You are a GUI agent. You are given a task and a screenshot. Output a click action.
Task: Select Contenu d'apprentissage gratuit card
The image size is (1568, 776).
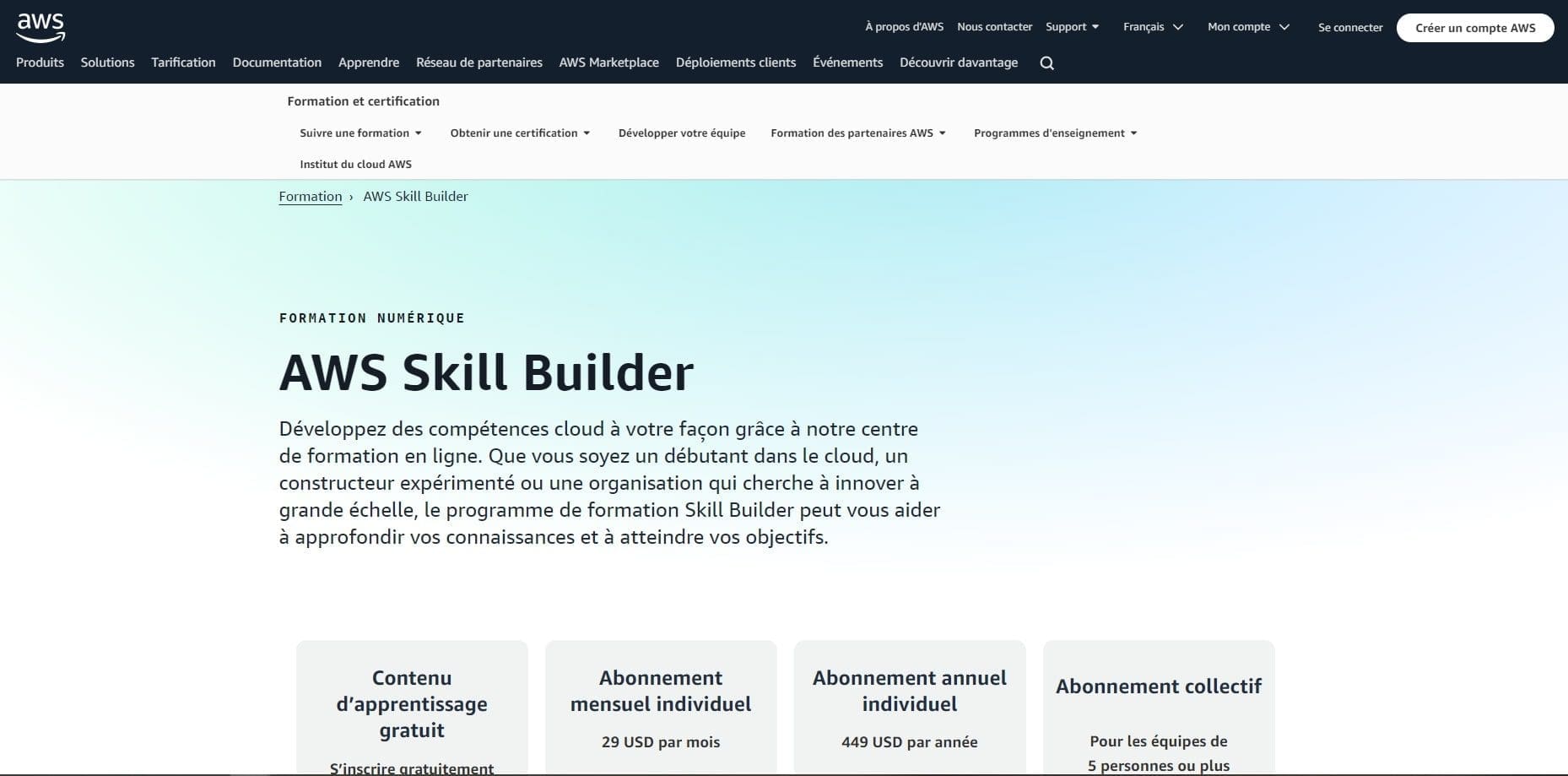click(412, 708)
